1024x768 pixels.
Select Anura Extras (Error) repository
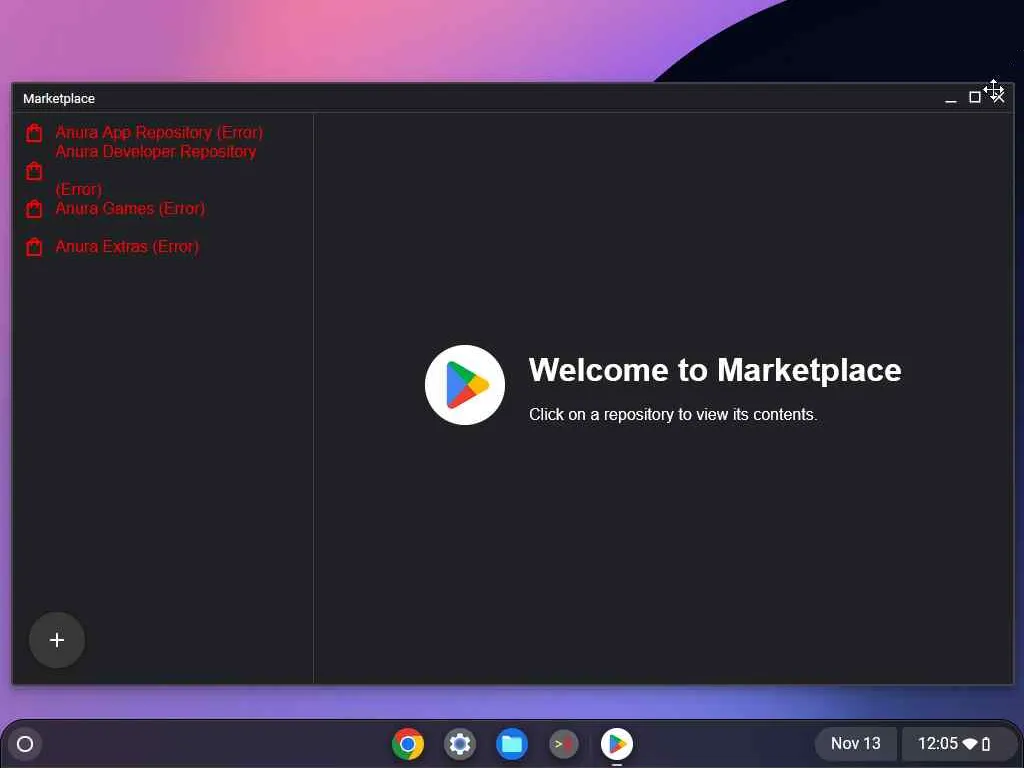tap(127, 247)
